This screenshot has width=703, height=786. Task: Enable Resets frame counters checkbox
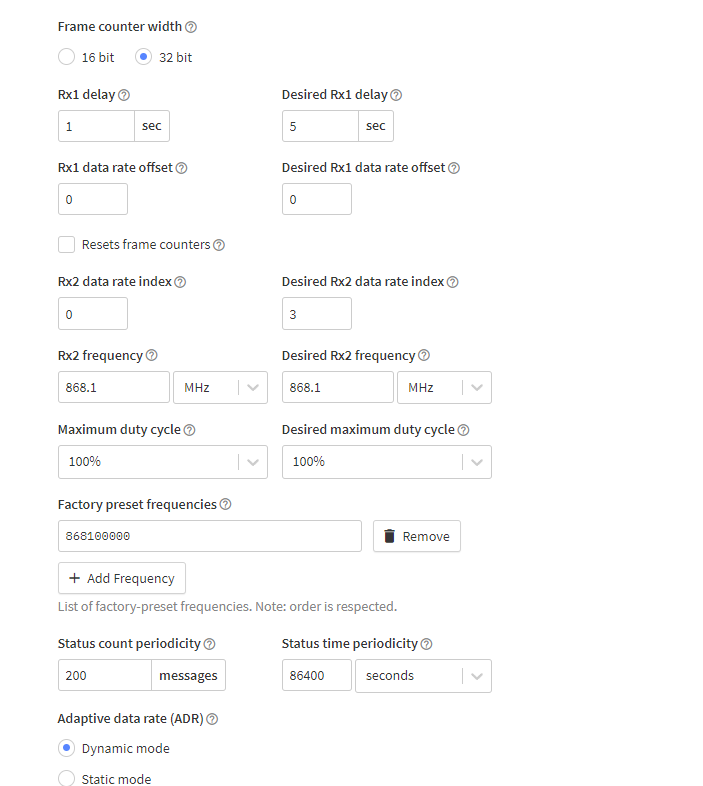67,244
